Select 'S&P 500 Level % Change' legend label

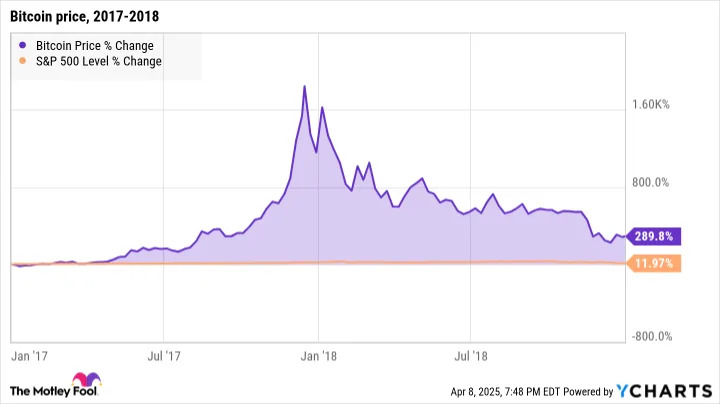pyautogui.click(x=99, y=61)
